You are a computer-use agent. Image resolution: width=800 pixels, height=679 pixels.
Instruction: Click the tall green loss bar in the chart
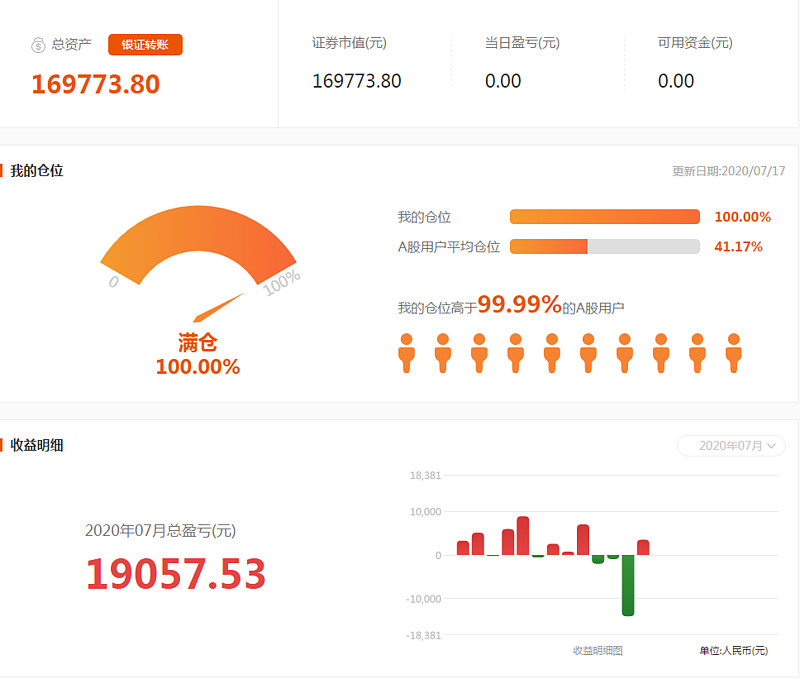click(x=628, y=585)
